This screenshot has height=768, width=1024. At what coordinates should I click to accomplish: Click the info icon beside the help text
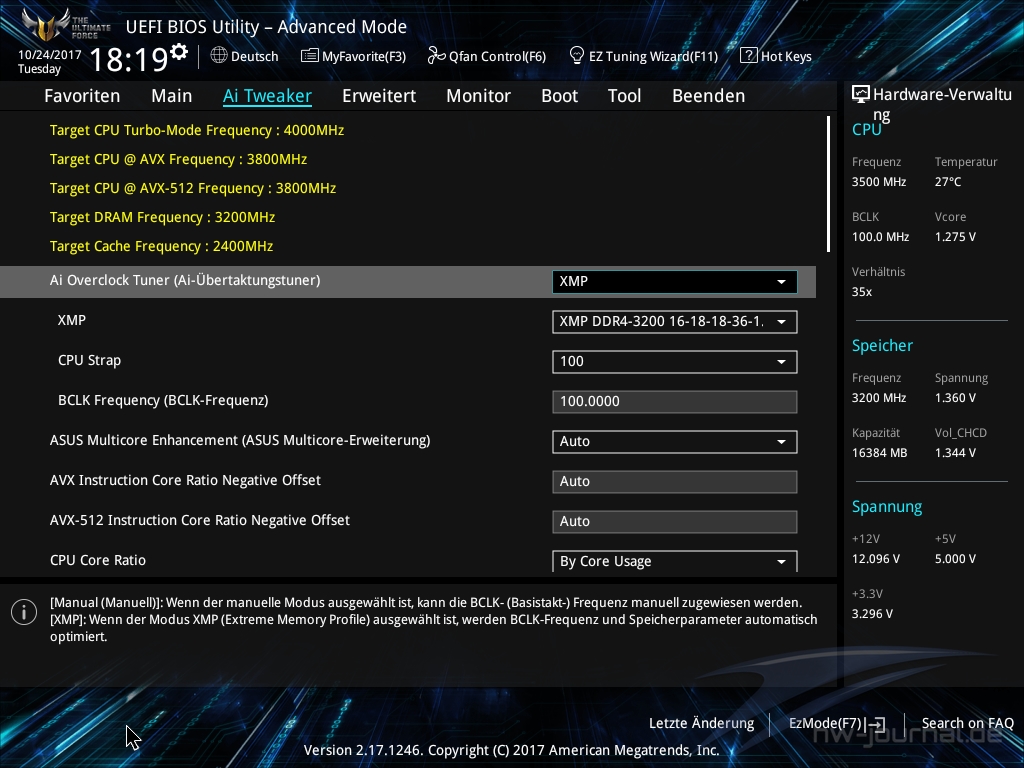[x=24, y=612]
